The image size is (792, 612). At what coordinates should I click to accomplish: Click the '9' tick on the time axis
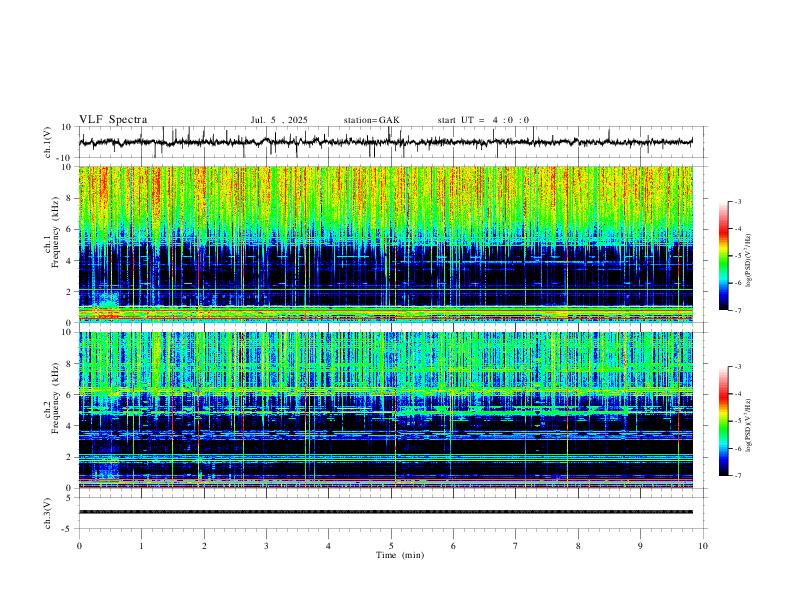tap(640, 546)
